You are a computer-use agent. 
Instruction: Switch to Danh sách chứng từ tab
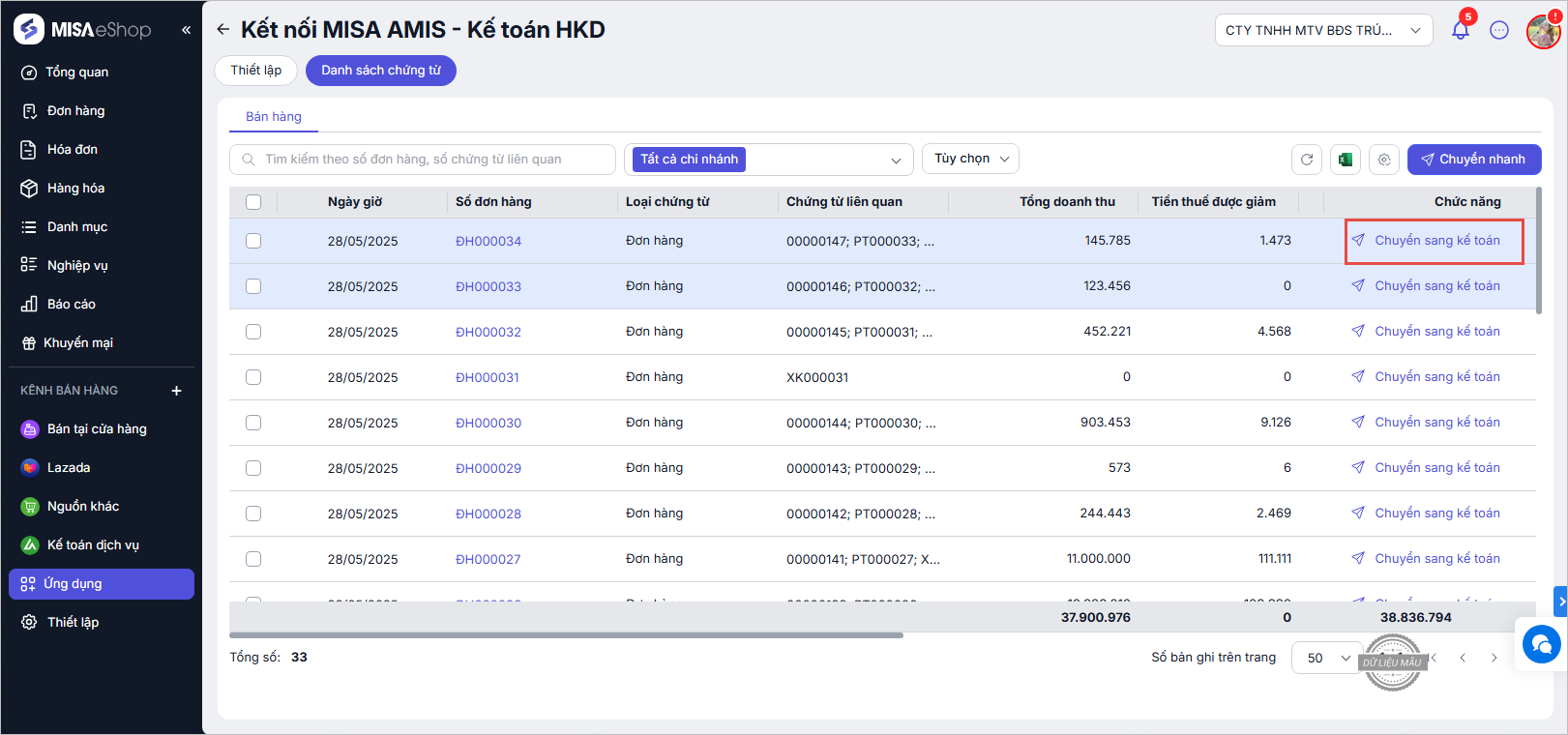click(381, 71)
